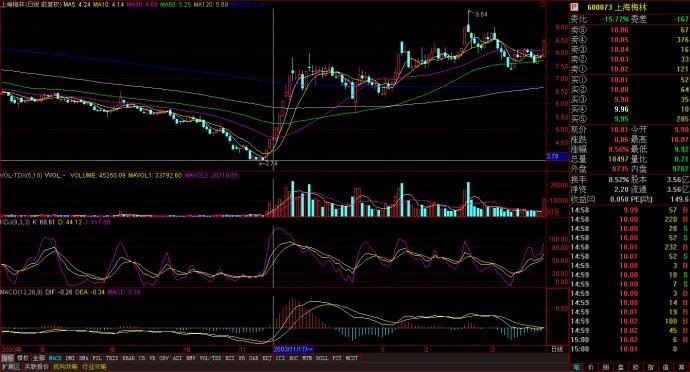Select the 笔 tick detail tab
The height and width of the screenshot is (372, 690).
coord(576,367)
